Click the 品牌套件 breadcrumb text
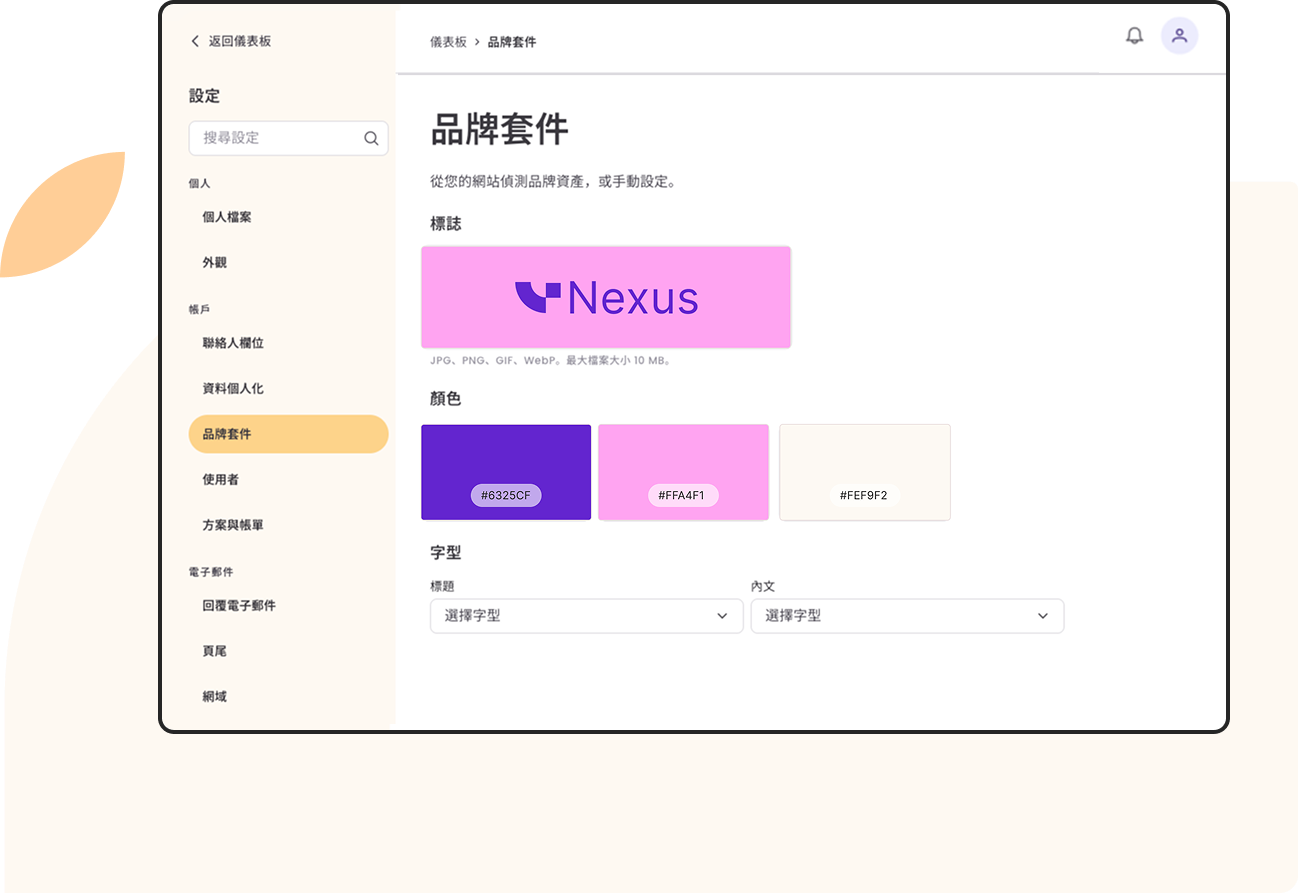 click(512, 42)
